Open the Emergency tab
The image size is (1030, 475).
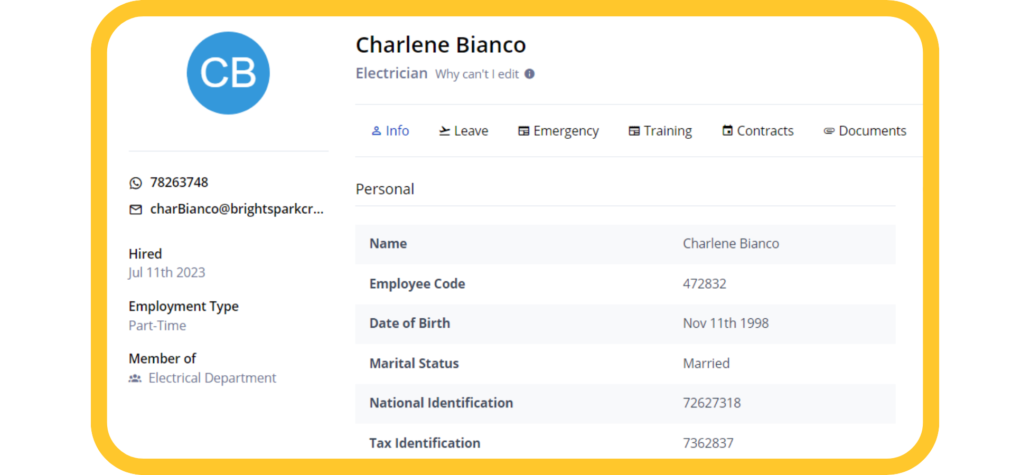click(x=558, y=131)
